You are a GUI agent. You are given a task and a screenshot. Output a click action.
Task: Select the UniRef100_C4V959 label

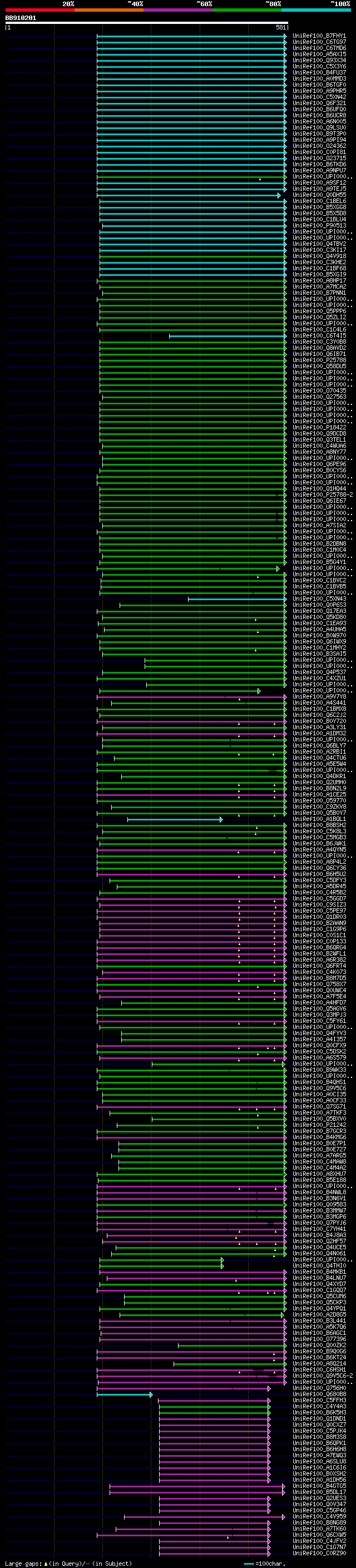(x=319, y=1516)
